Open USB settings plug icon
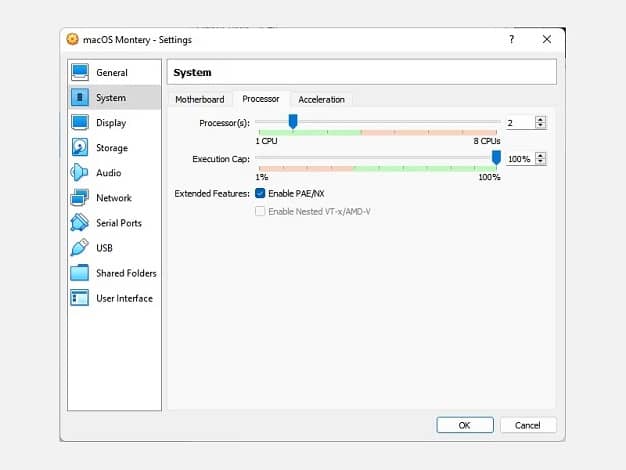626x470 pixels. tap(79, 248)
